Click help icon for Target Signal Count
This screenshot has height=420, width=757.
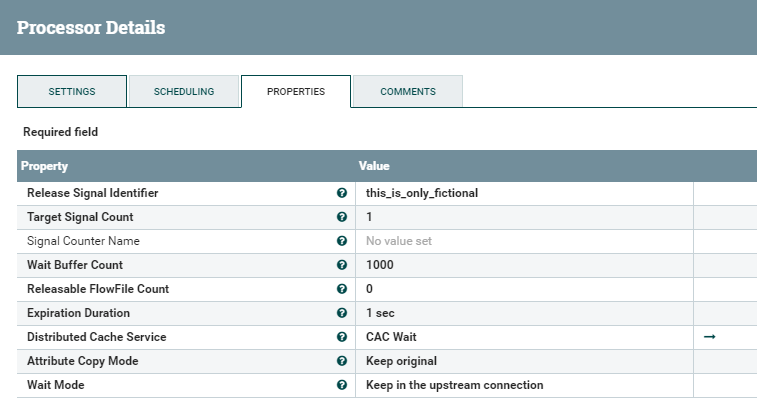342,217
